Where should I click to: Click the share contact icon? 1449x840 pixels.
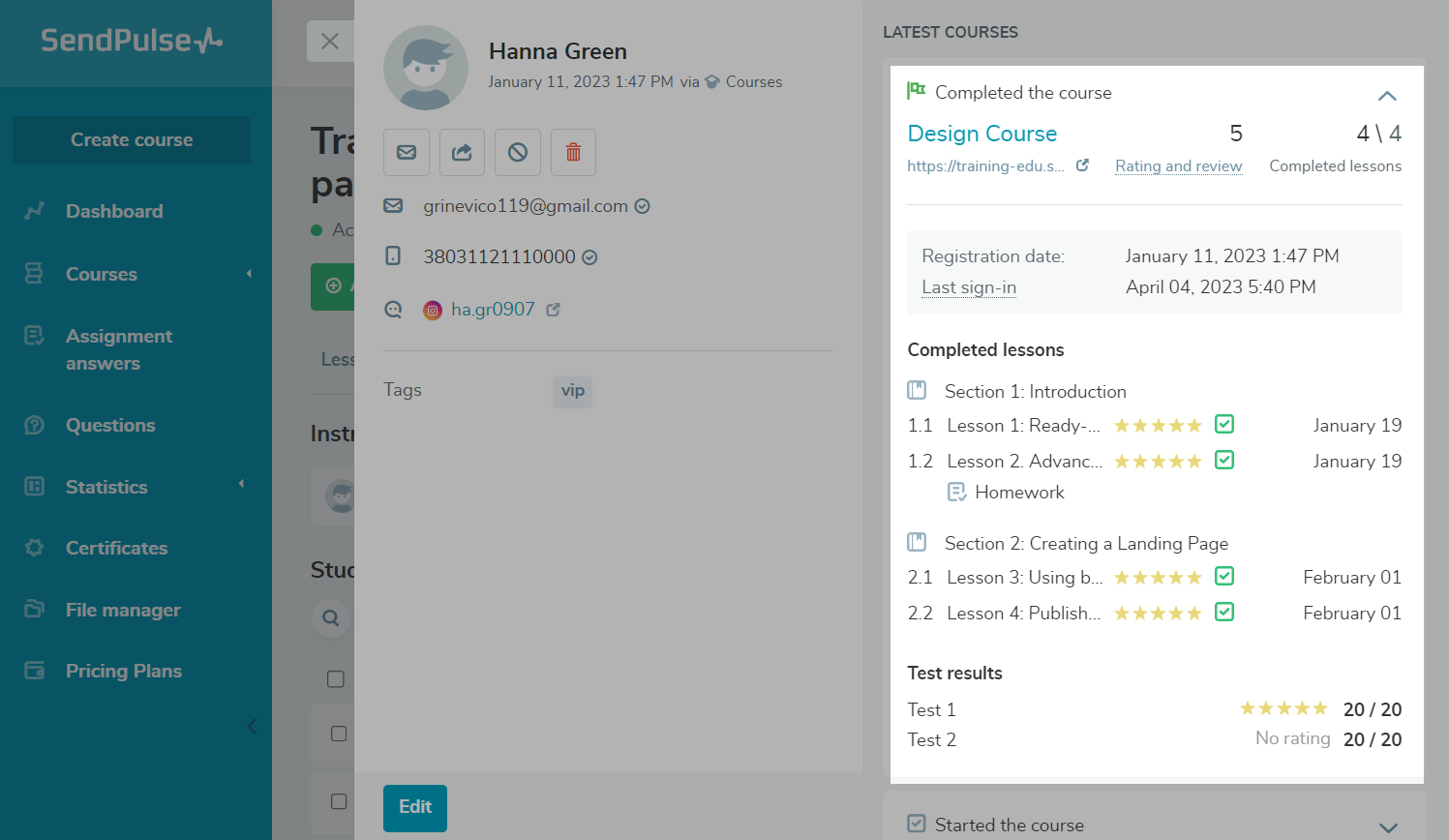tap(462, 152)
